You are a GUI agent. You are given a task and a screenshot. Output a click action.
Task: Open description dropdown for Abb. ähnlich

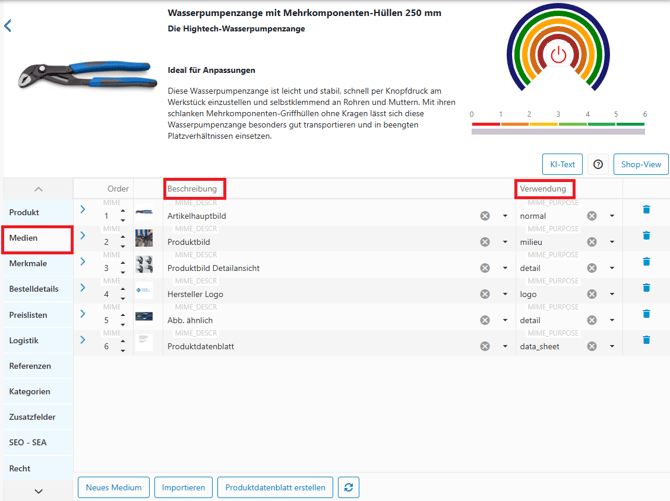click(x=505, y=320)
